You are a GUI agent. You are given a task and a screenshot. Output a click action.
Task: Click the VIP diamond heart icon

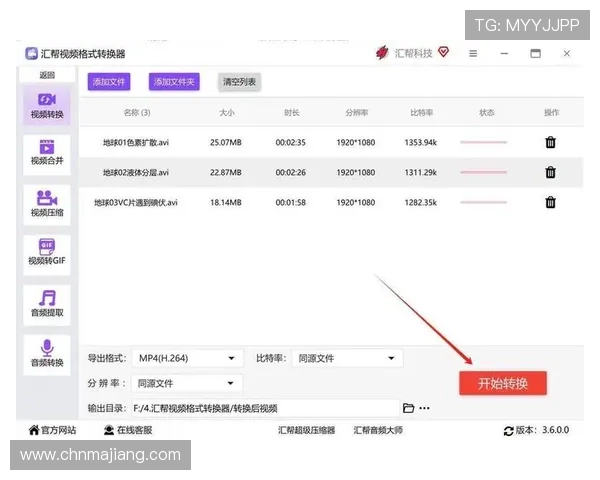(x=443, y=52)
